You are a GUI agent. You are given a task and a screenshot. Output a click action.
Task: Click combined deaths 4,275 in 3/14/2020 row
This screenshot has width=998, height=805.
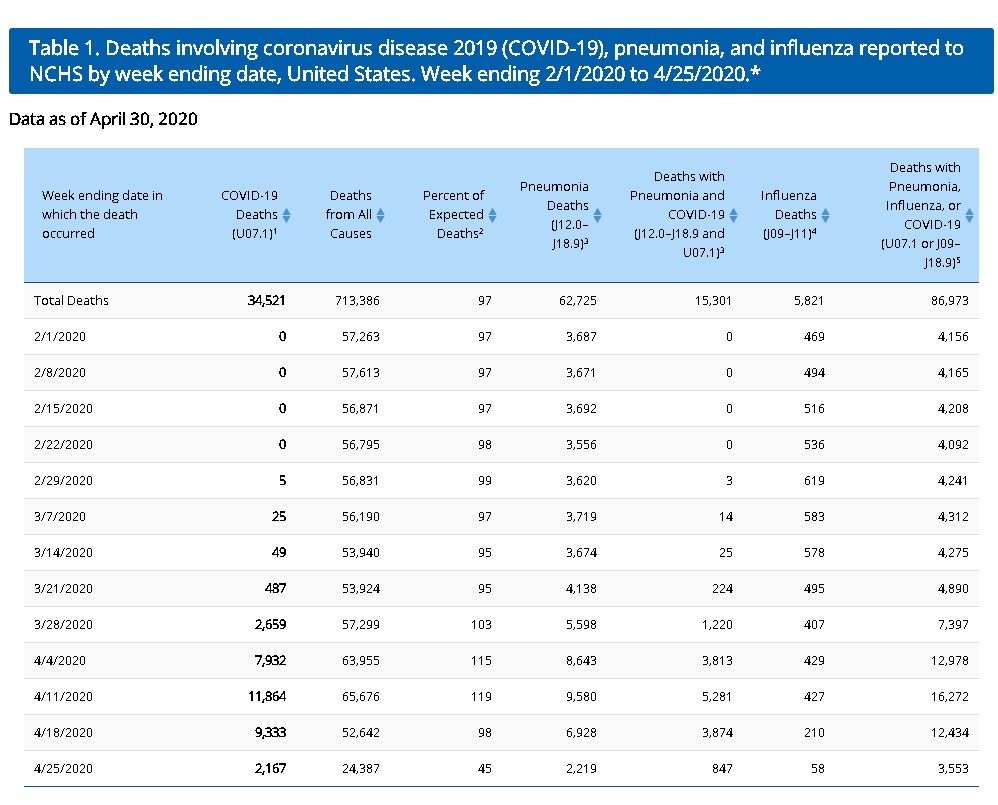click(x=953, y=552)
